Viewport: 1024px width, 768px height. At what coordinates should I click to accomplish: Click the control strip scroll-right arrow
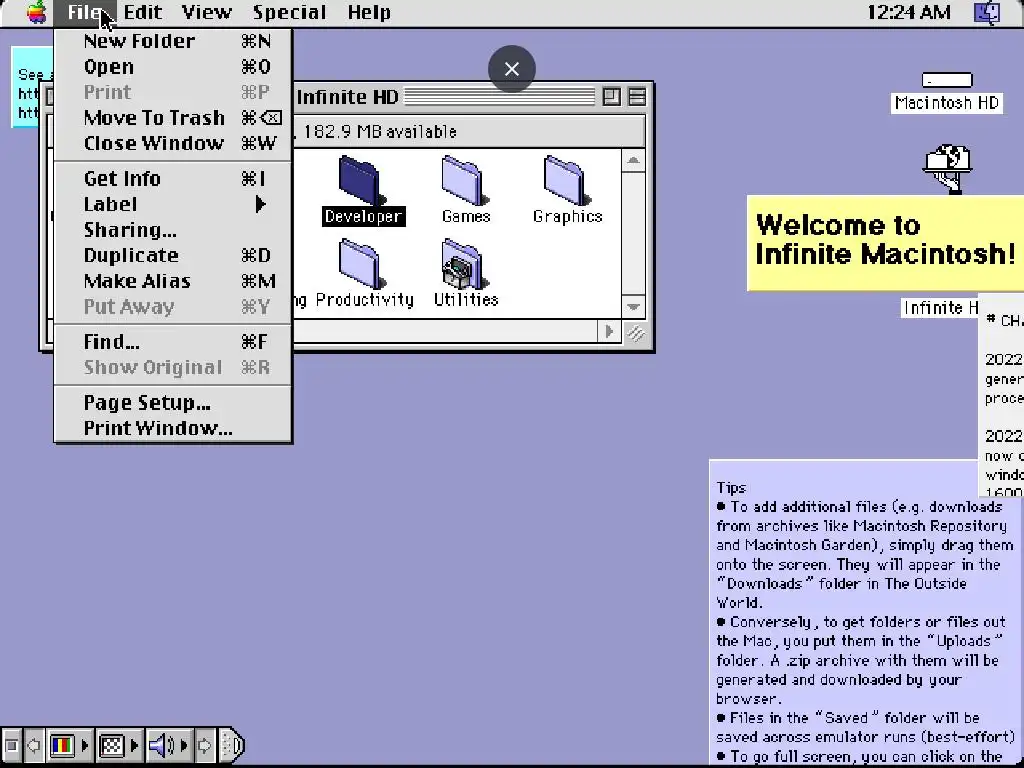pyautogui.click(x=204, y=744)
